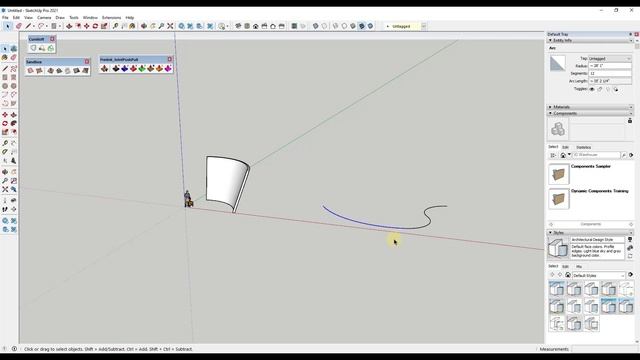Select the Pan hand tool in top toolbar
This screenshot has height=360, width=640.
[153, 26]
